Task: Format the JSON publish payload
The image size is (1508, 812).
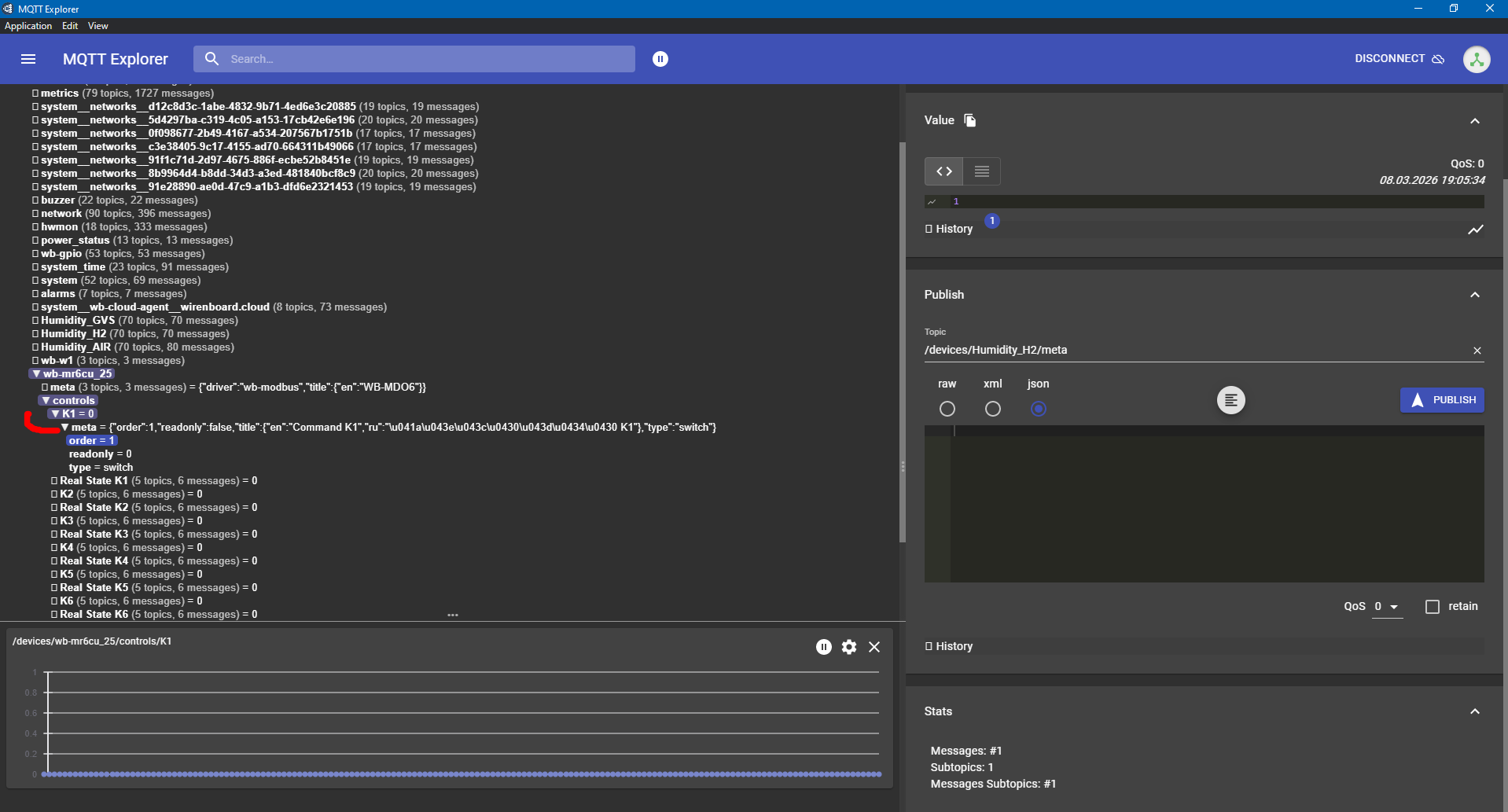Action: pos(1230,400)
